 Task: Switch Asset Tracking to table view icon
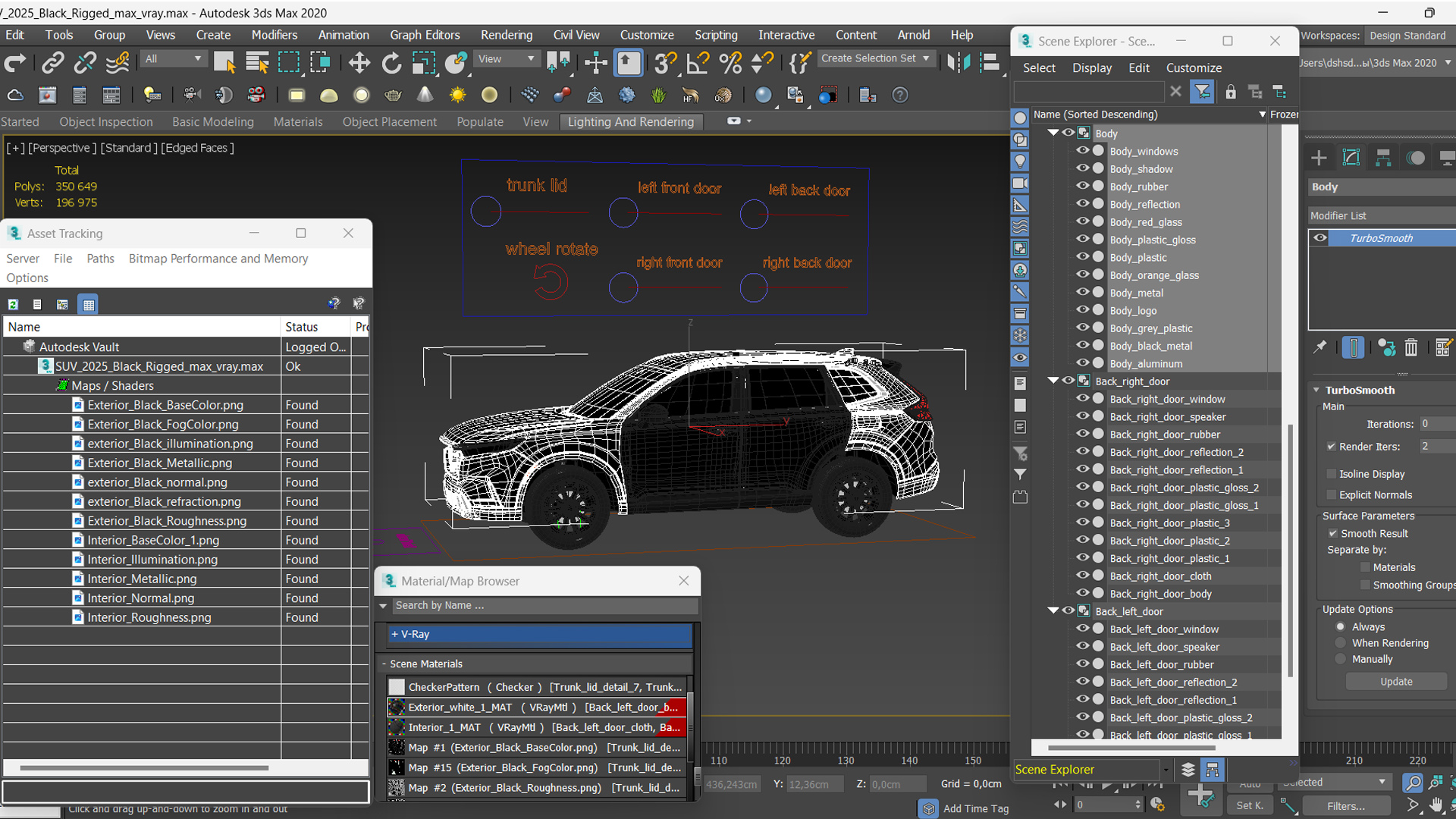(89, 304)
